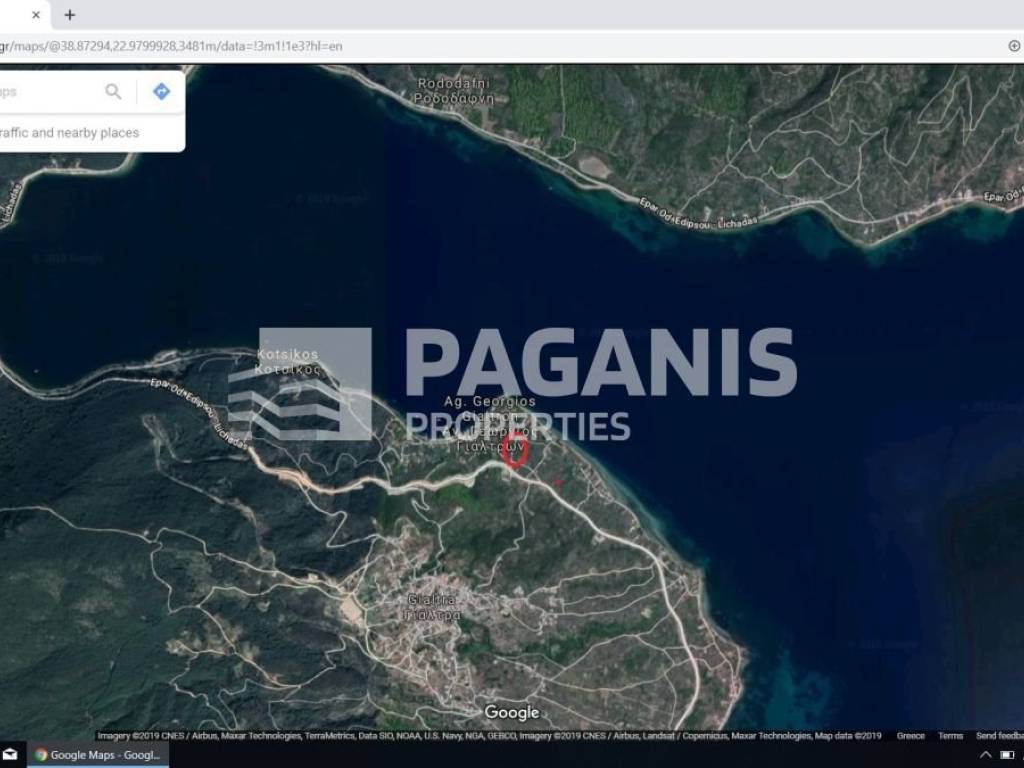Open a new browser tab
This screenshot has width=1024, height=768.
click(69, 15)
